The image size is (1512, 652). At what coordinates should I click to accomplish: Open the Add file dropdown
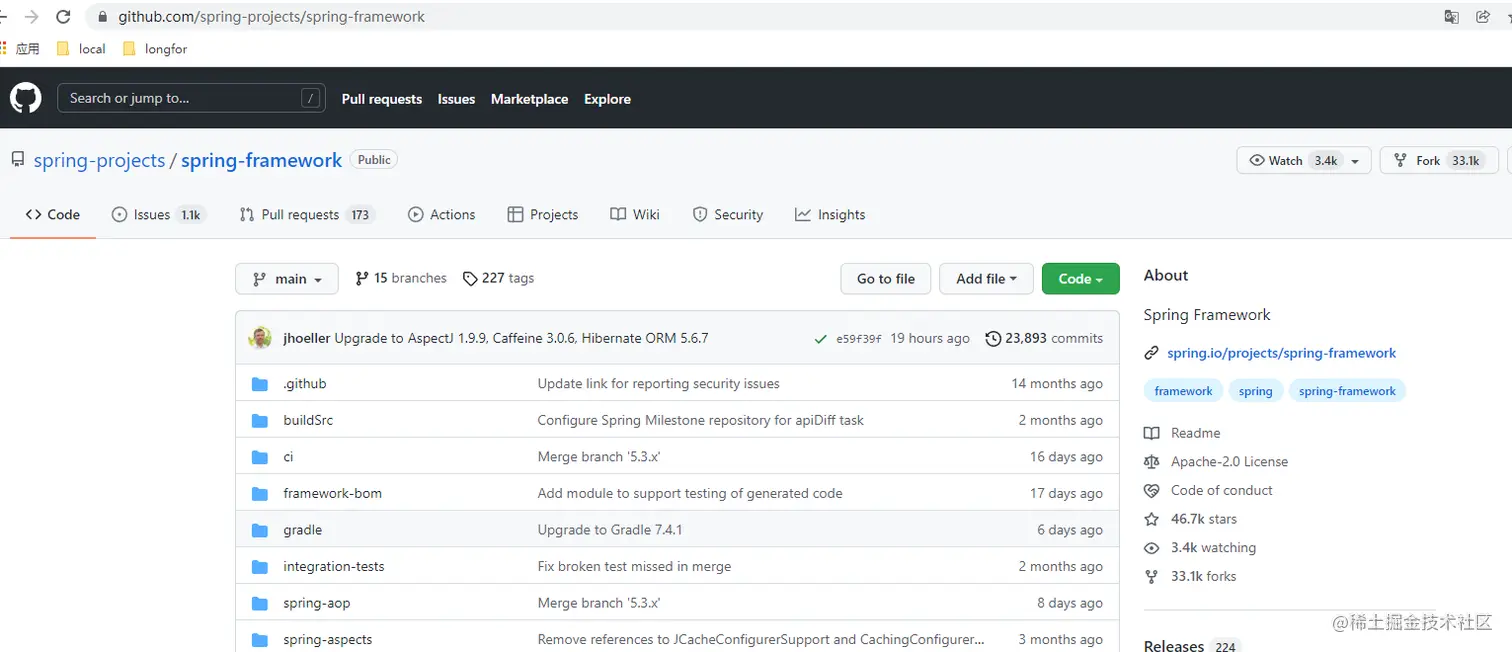click(x=986, y=279)
